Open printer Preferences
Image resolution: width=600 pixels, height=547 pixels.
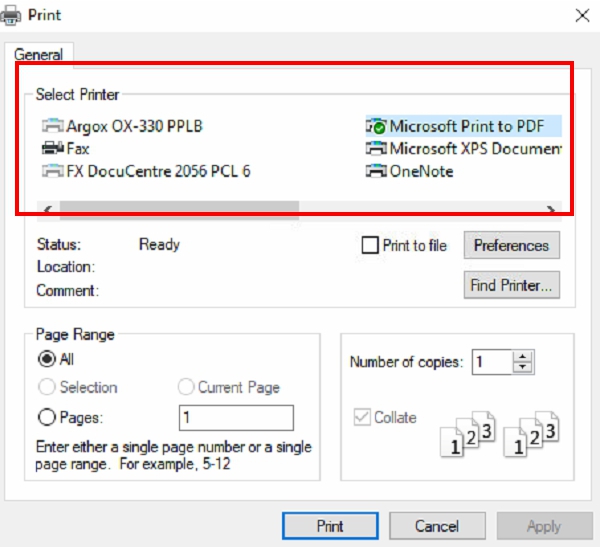tap(512, 245)
